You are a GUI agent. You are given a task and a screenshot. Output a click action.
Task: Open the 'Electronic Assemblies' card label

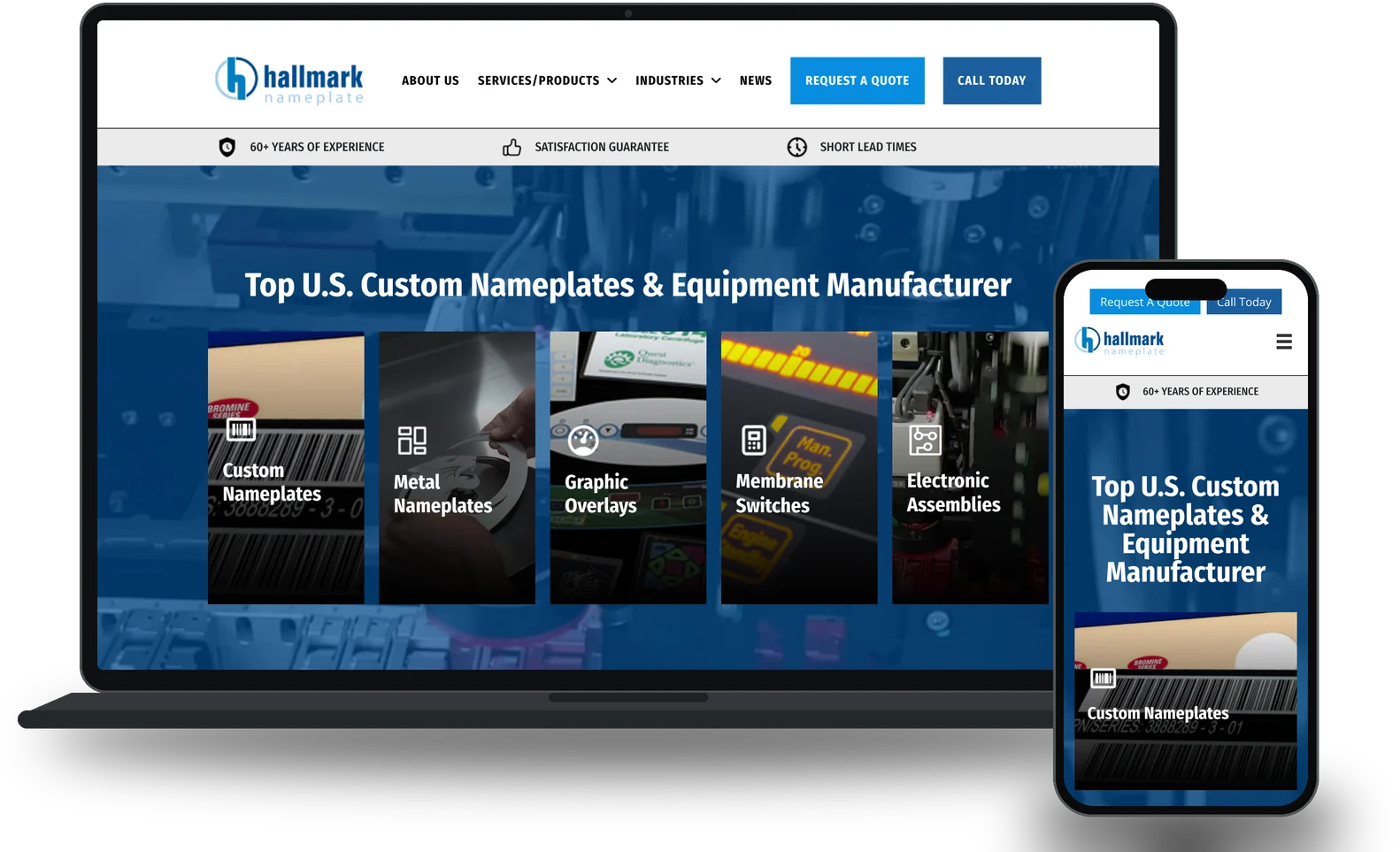(953, 493)
